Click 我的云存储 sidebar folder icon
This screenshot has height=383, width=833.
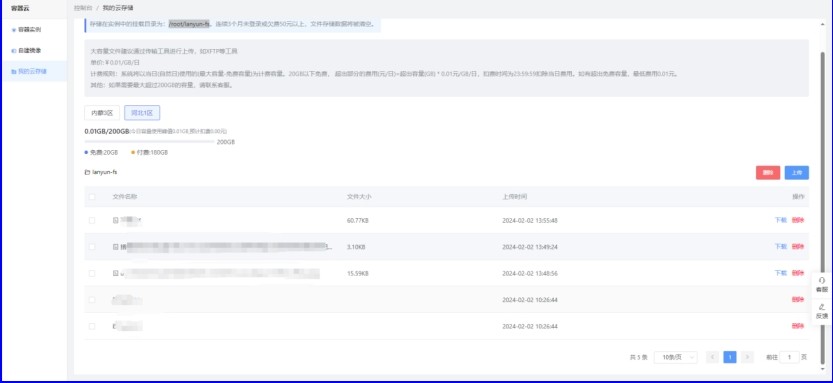(14, 71)
